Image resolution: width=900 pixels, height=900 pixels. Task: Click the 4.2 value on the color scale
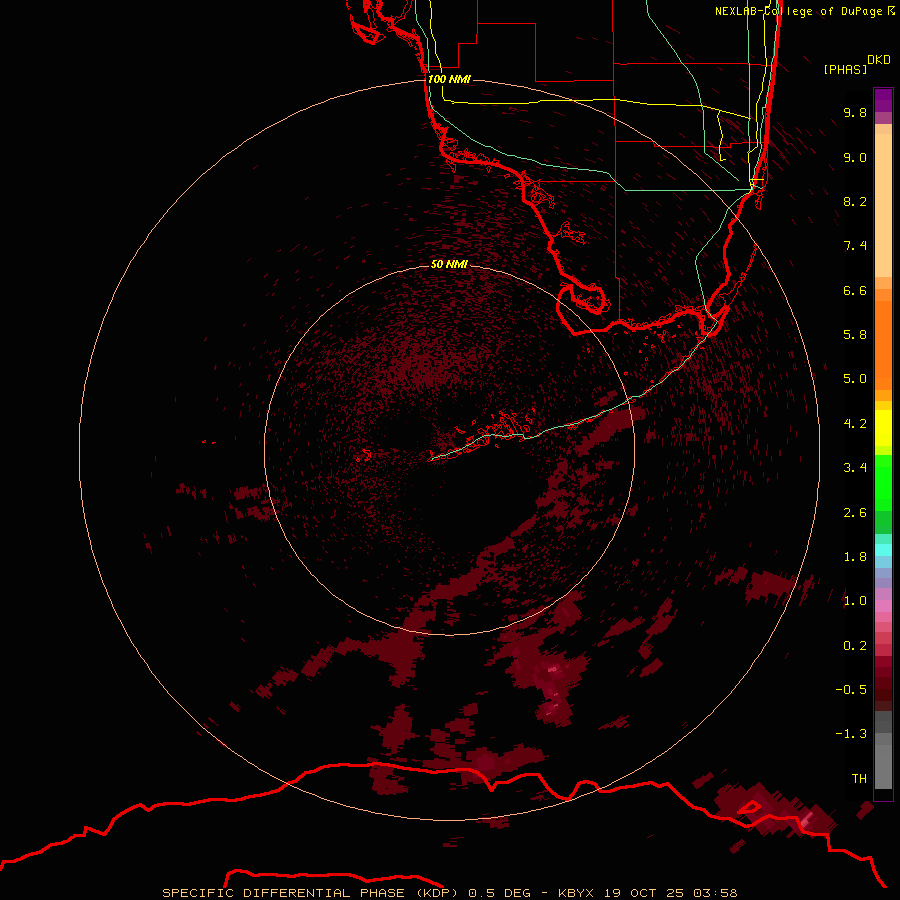855,424
